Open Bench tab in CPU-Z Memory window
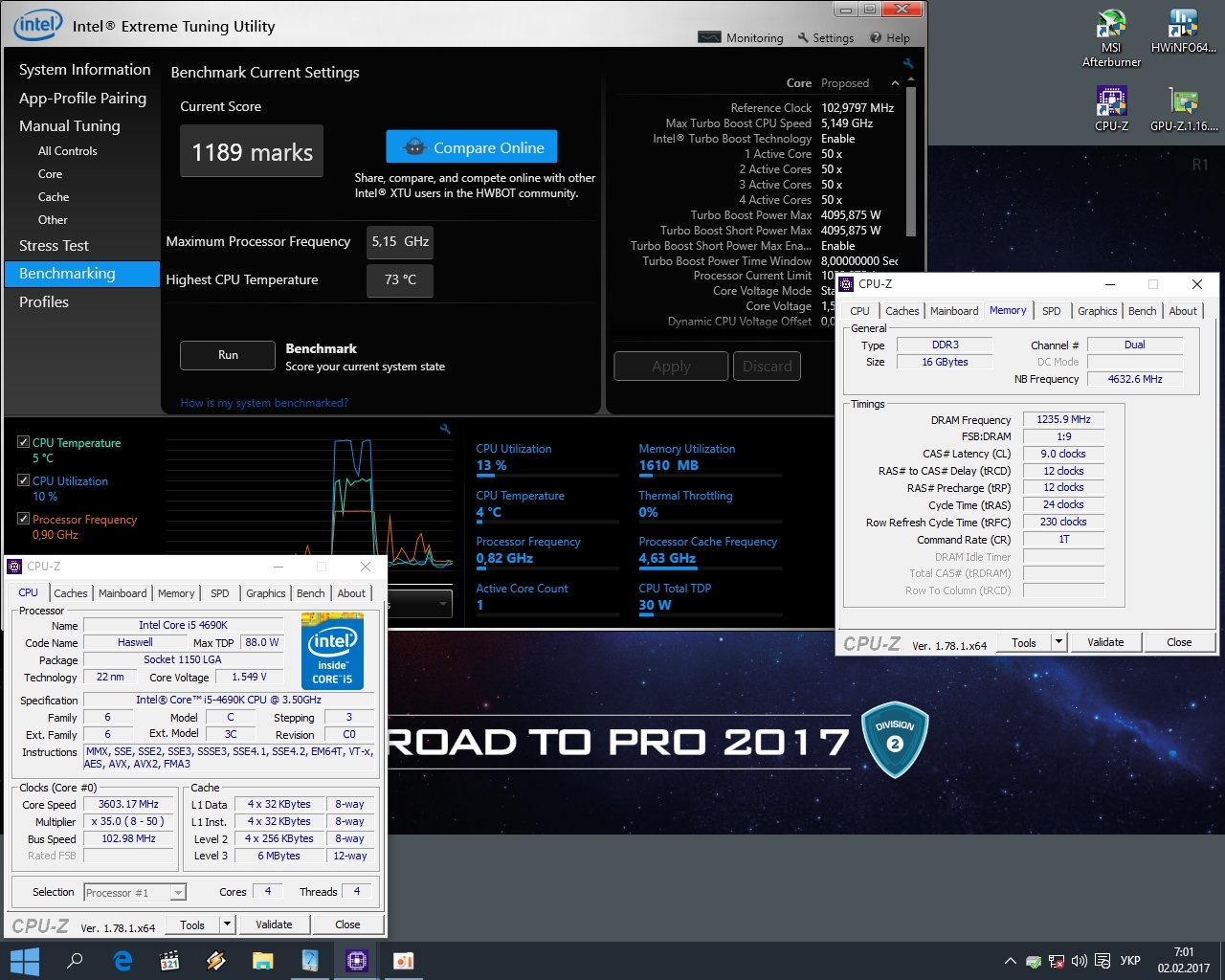The image size is (1225, 980). coord(1142,311)
